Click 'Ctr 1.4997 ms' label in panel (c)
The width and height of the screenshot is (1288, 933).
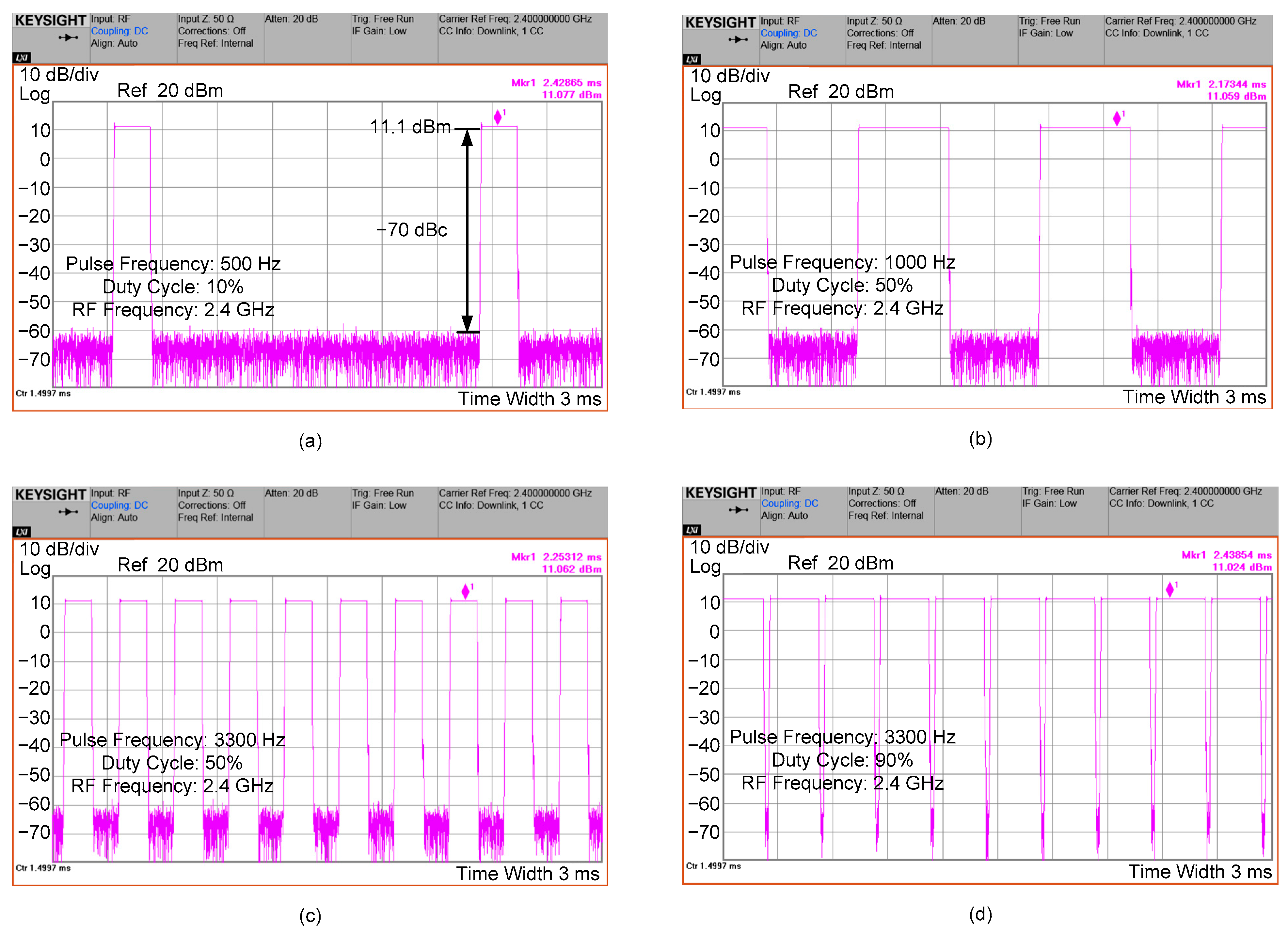(x=43, y=868)
